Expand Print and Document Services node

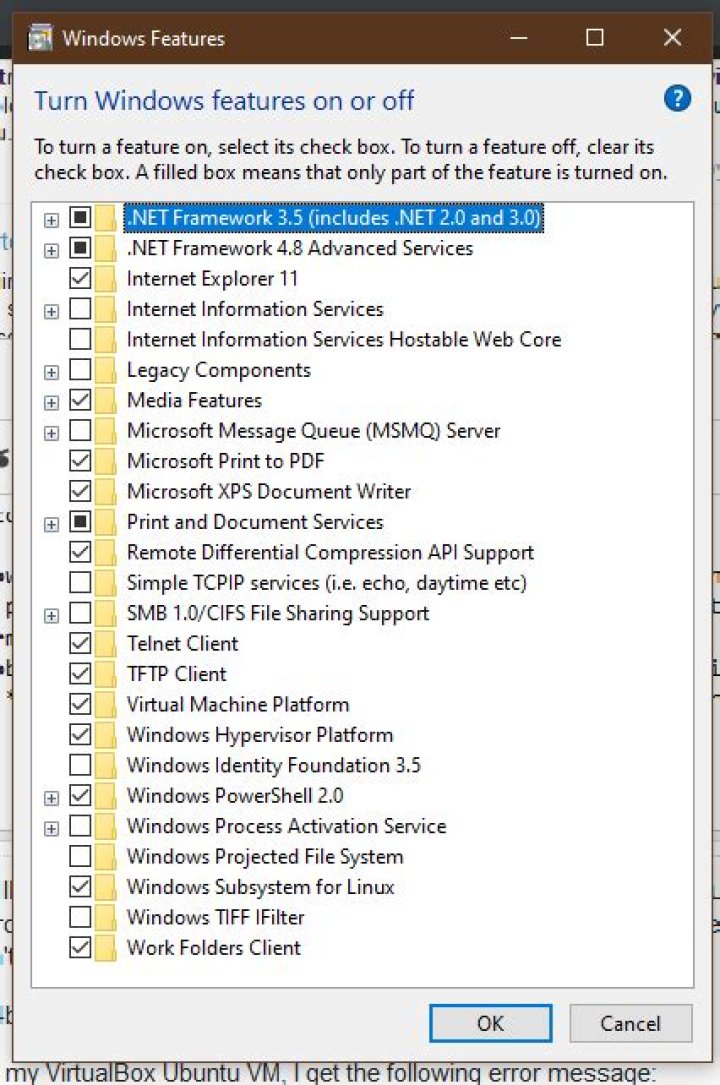point(51,525)
